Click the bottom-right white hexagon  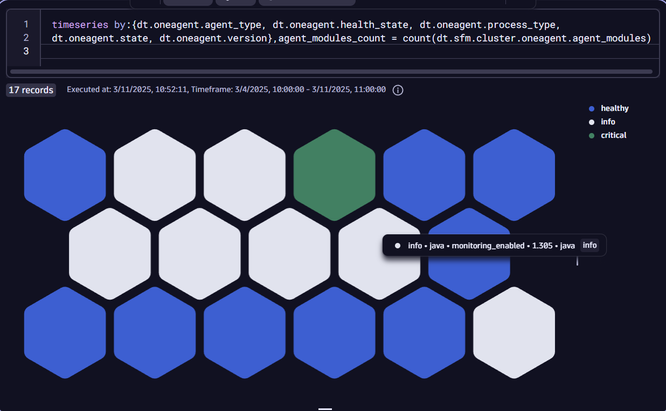(513, 326)
